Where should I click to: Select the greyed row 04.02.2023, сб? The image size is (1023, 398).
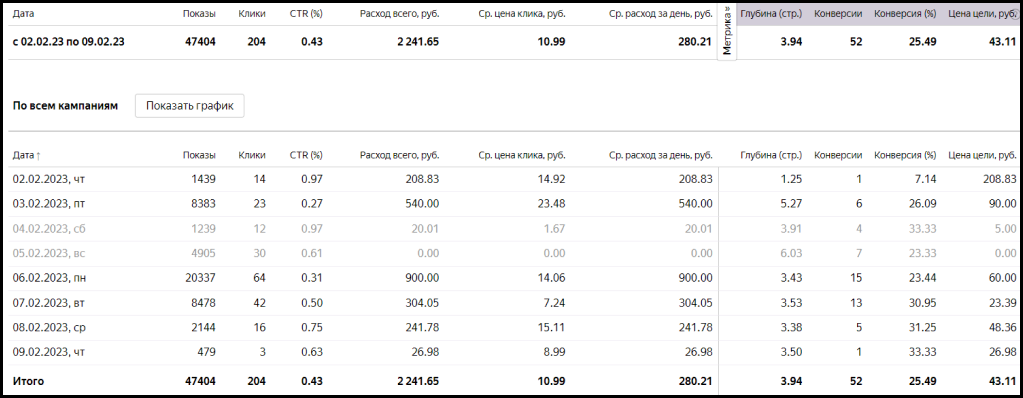513,228
